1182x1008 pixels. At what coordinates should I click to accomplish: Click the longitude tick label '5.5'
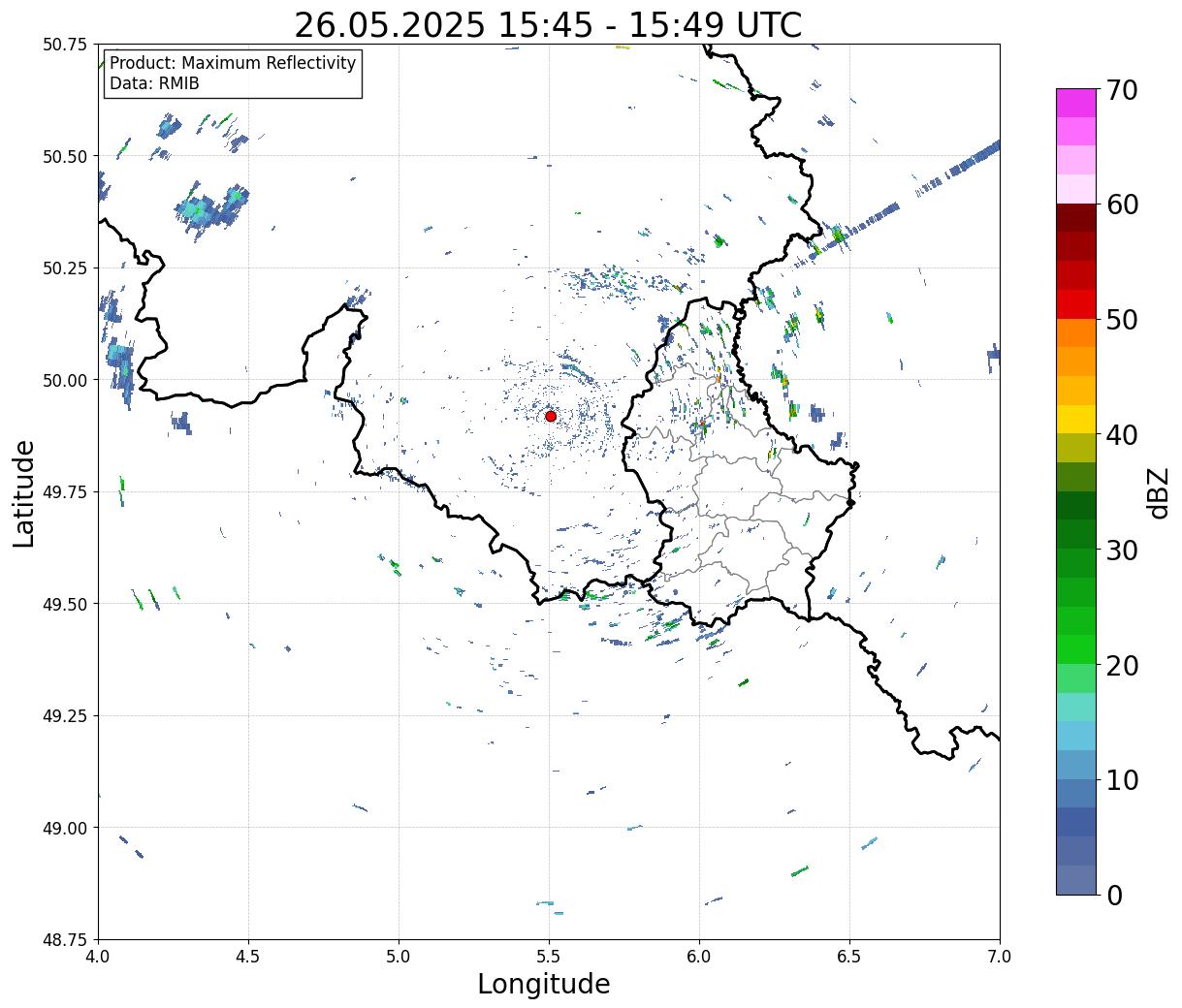(x=549, y=957)
